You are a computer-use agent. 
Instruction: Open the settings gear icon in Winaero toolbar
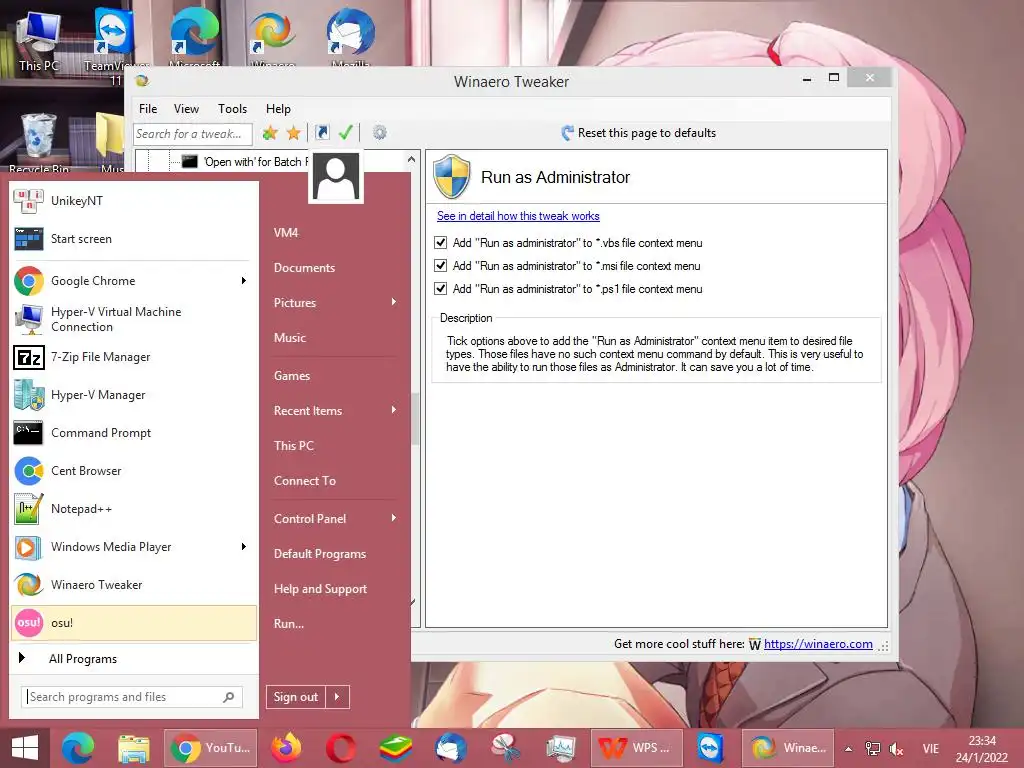point(379,133)
